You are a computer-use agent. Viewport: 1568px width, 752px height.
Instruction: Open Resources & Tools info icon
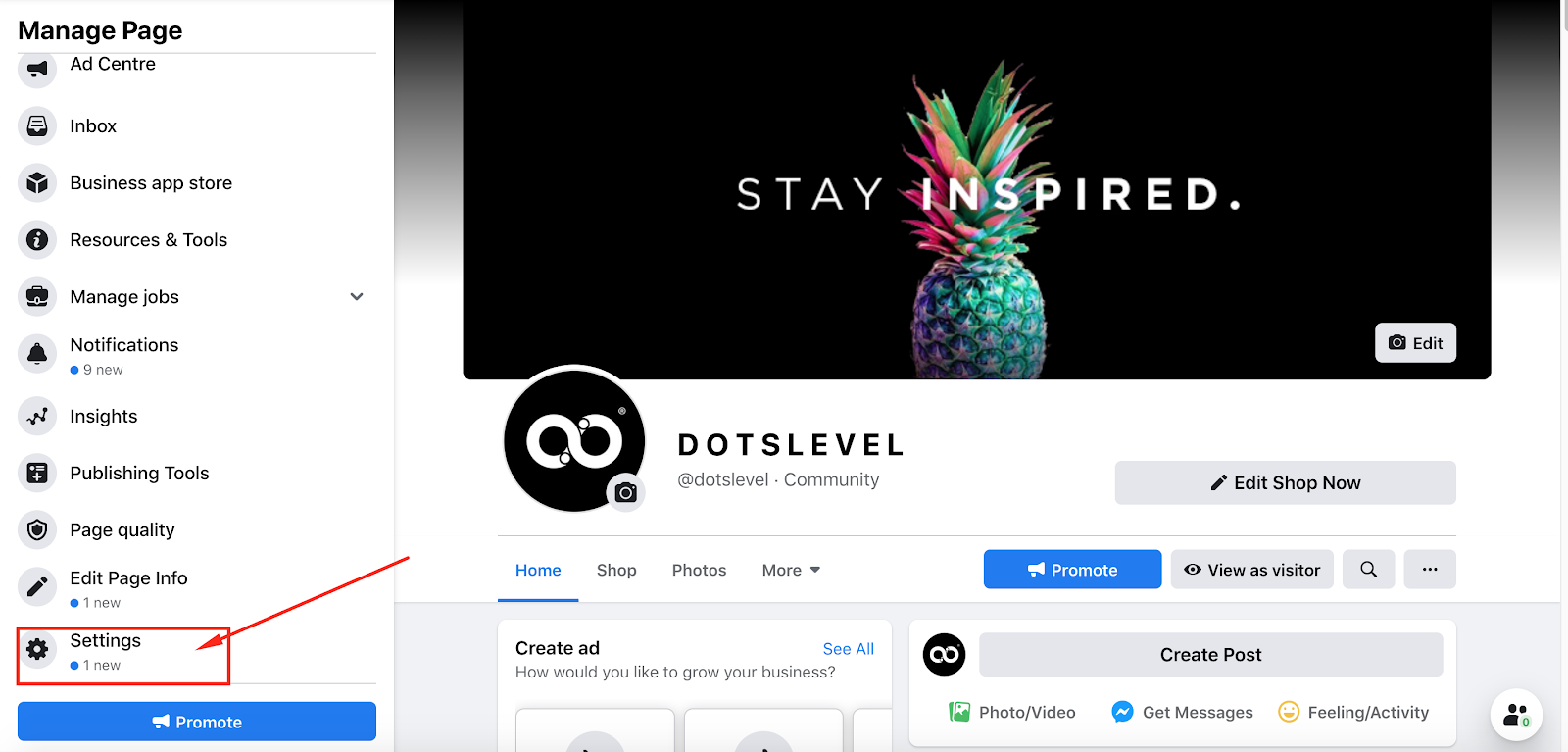click(x=37, y=239)
